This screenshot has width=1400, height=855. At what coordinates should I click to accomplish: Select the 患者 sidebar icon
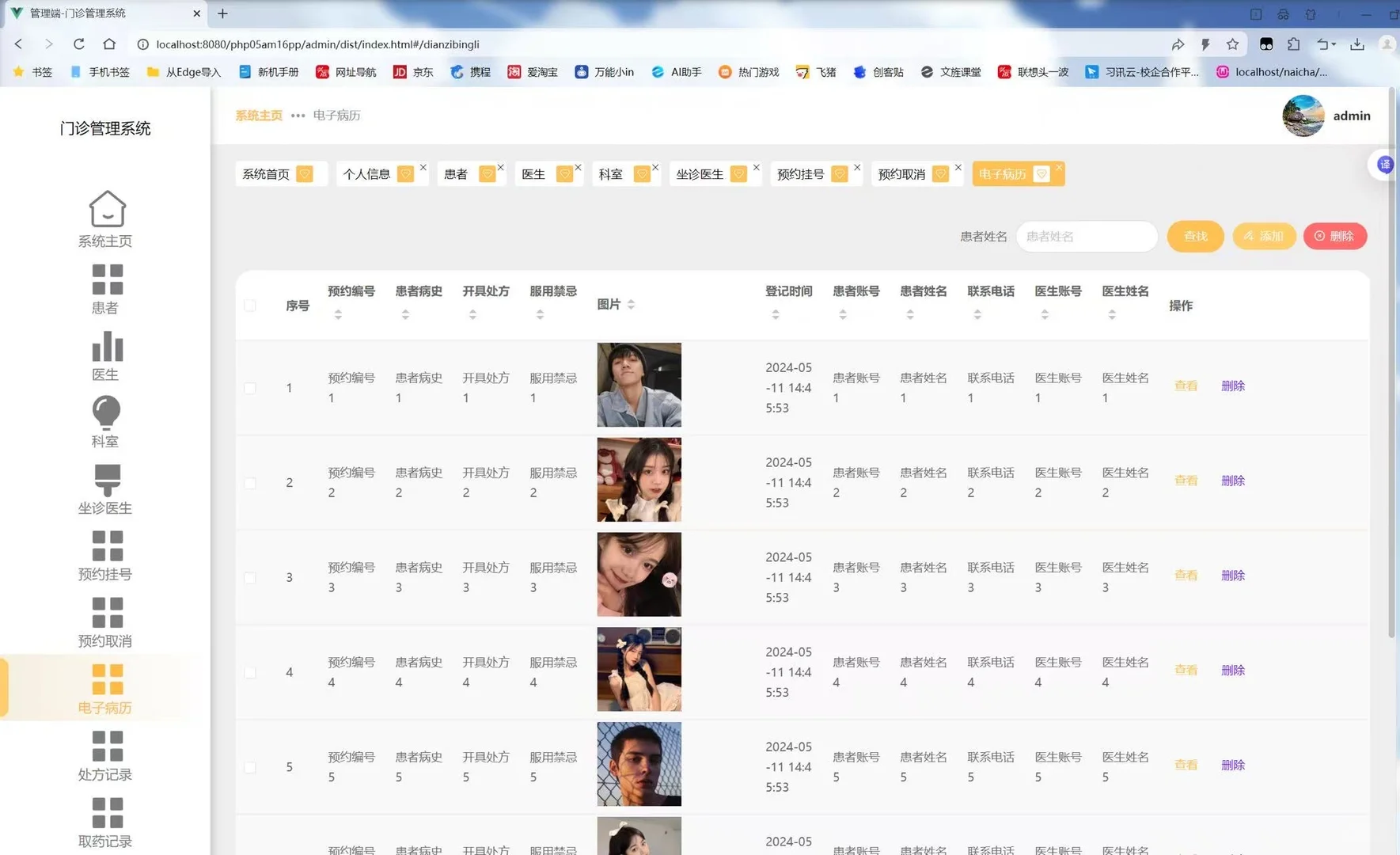pos(106,287)
